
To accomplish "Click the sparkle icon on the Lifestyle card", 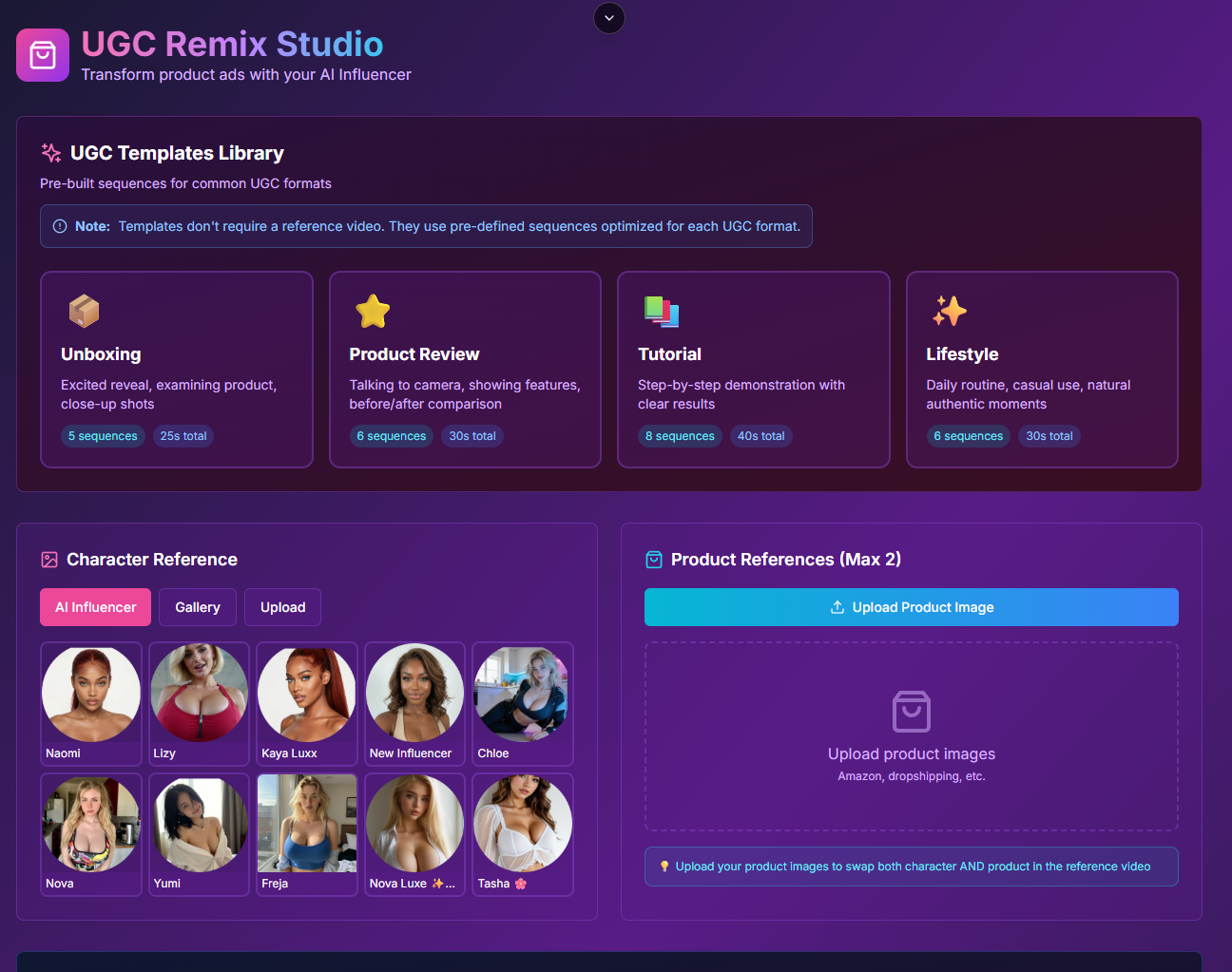I will coord(950,311).
